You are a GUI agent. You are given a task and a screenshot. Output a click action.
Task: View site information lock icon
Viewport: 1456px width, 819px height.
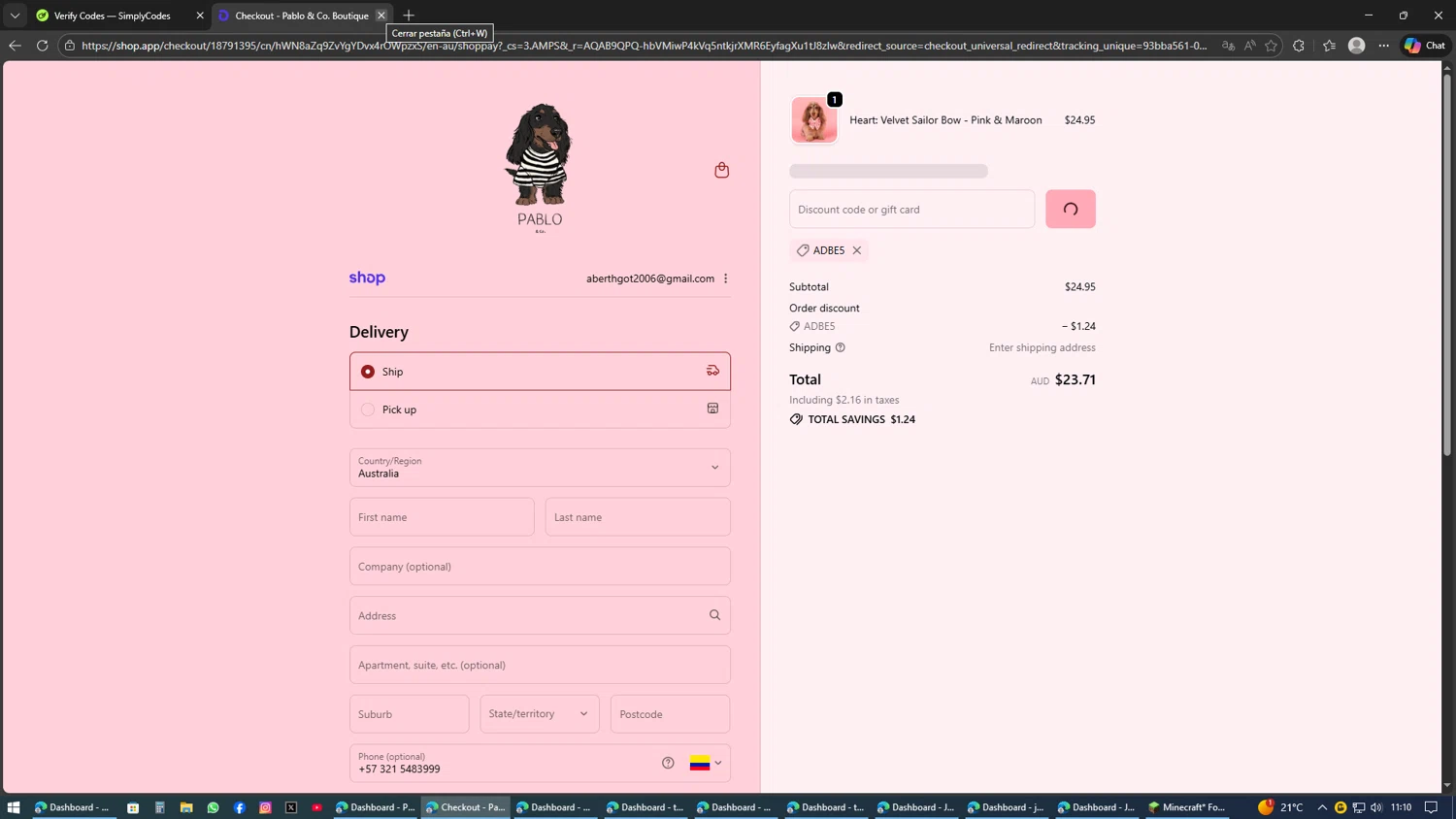pos(70,46)
